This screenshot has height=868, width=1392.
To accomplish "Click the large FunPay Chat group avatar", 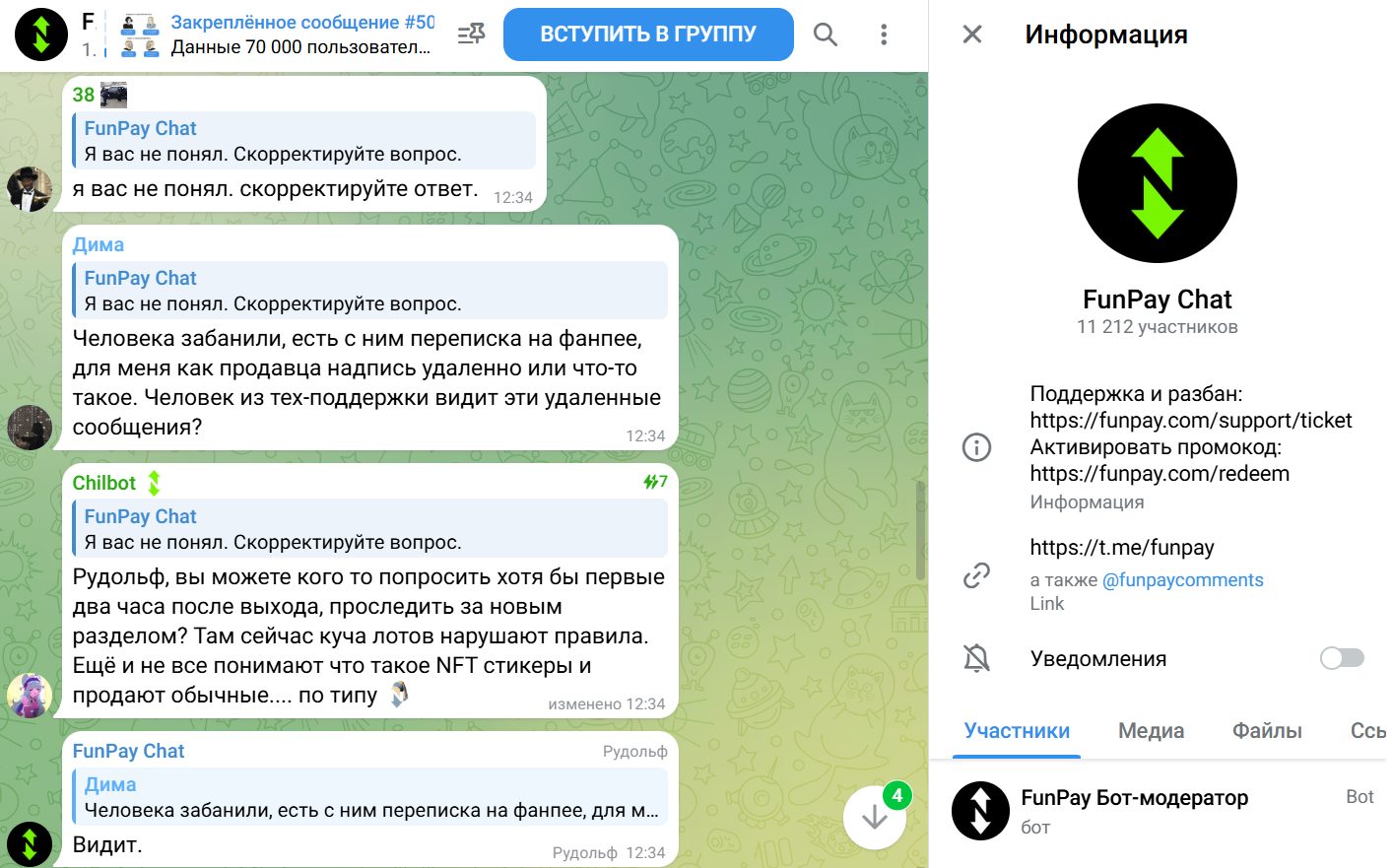I will tap(1158, 183).
